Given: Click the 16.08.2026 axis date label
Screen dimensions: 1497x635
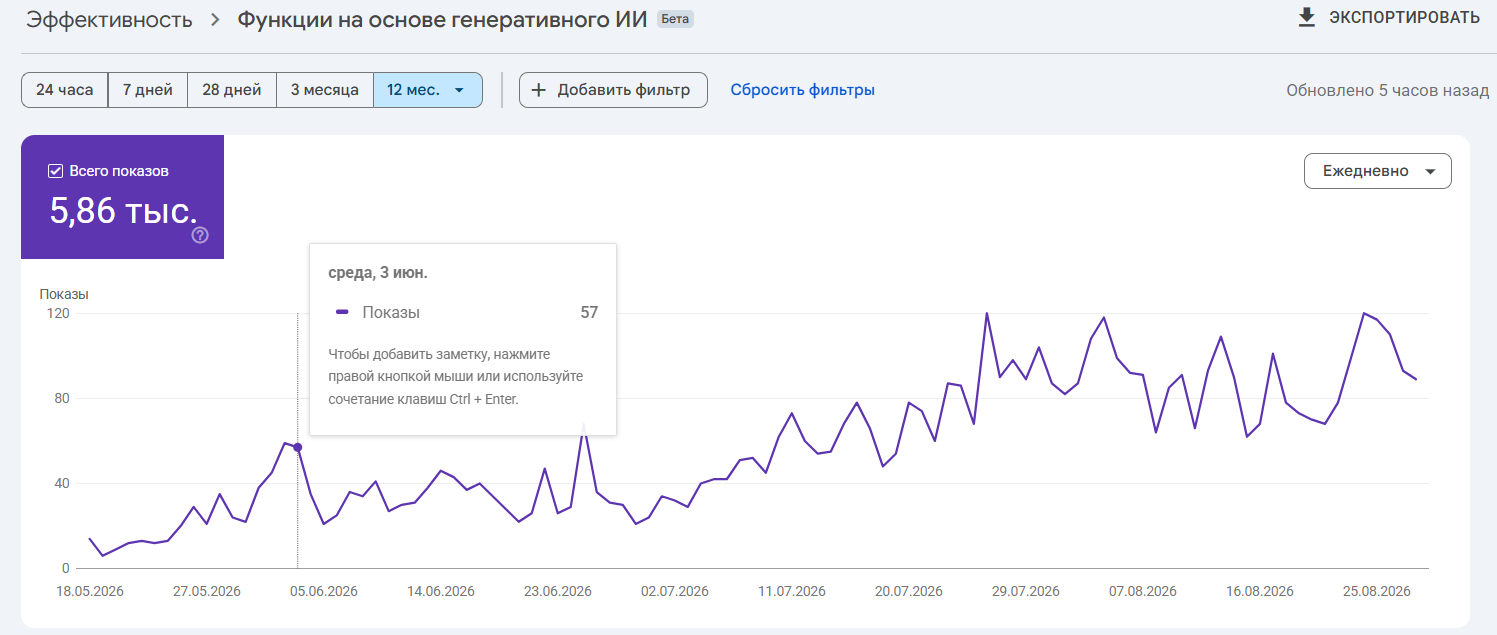Looking at the screenshot, I should [x=1259, y=591].
